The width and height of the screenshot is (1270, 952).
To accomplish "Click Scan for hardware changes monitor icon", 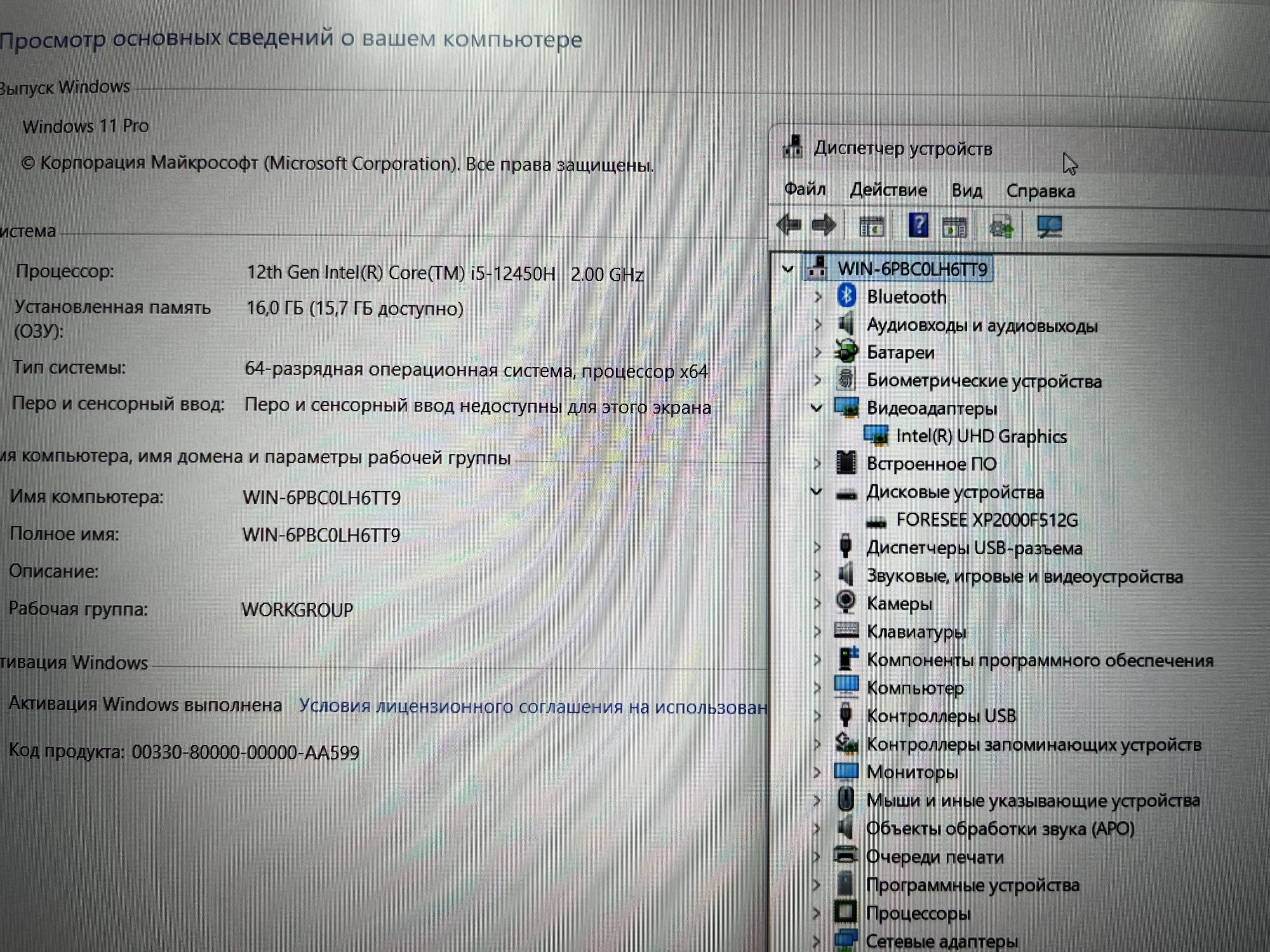I will [x=1049, y=227].
